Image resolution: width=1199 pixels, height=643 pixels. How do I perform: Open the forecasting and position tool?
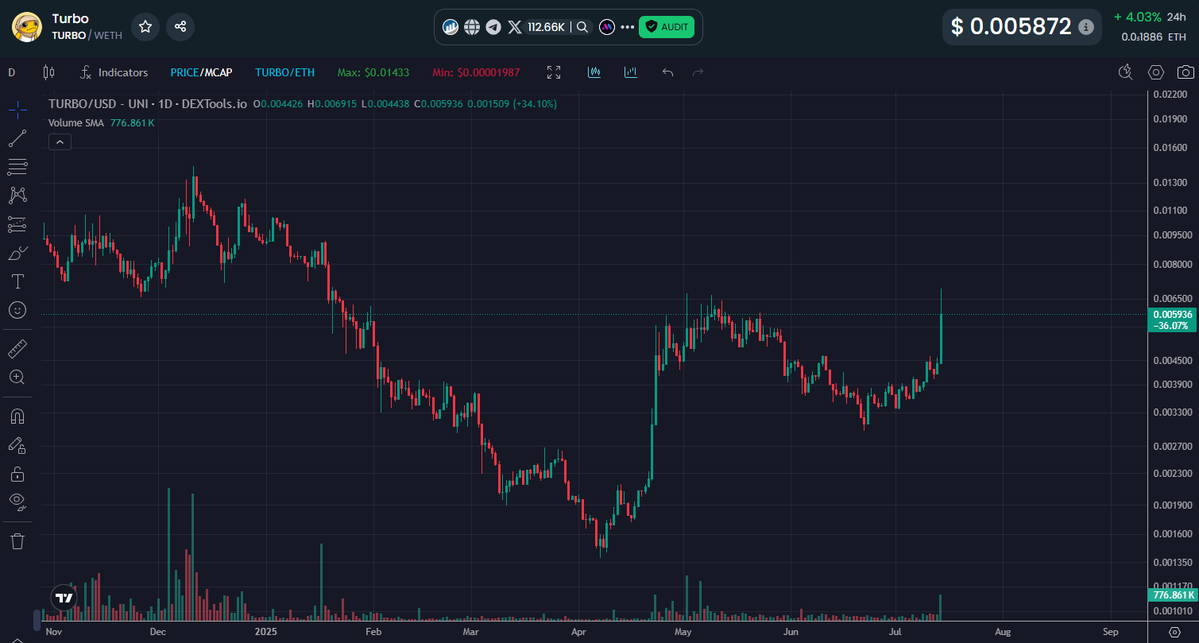tap(18, 224)
